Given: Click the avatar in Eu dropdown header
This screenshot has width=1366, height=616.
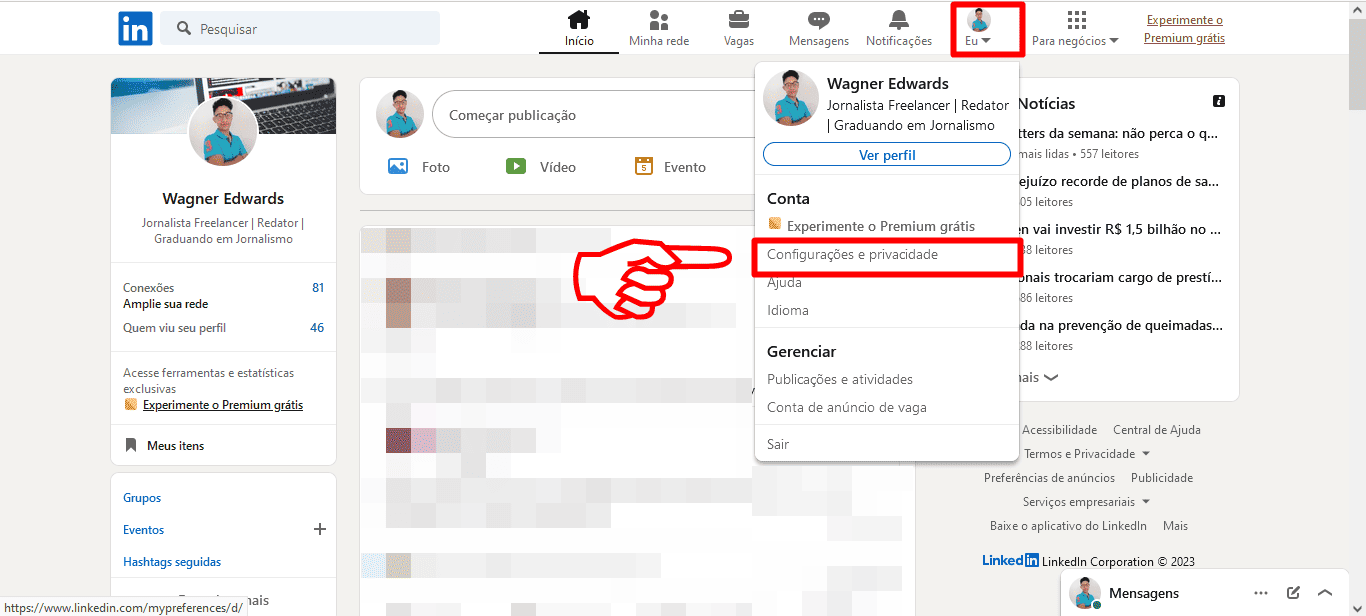Looking at the screenshot, I should coord(791,98).
